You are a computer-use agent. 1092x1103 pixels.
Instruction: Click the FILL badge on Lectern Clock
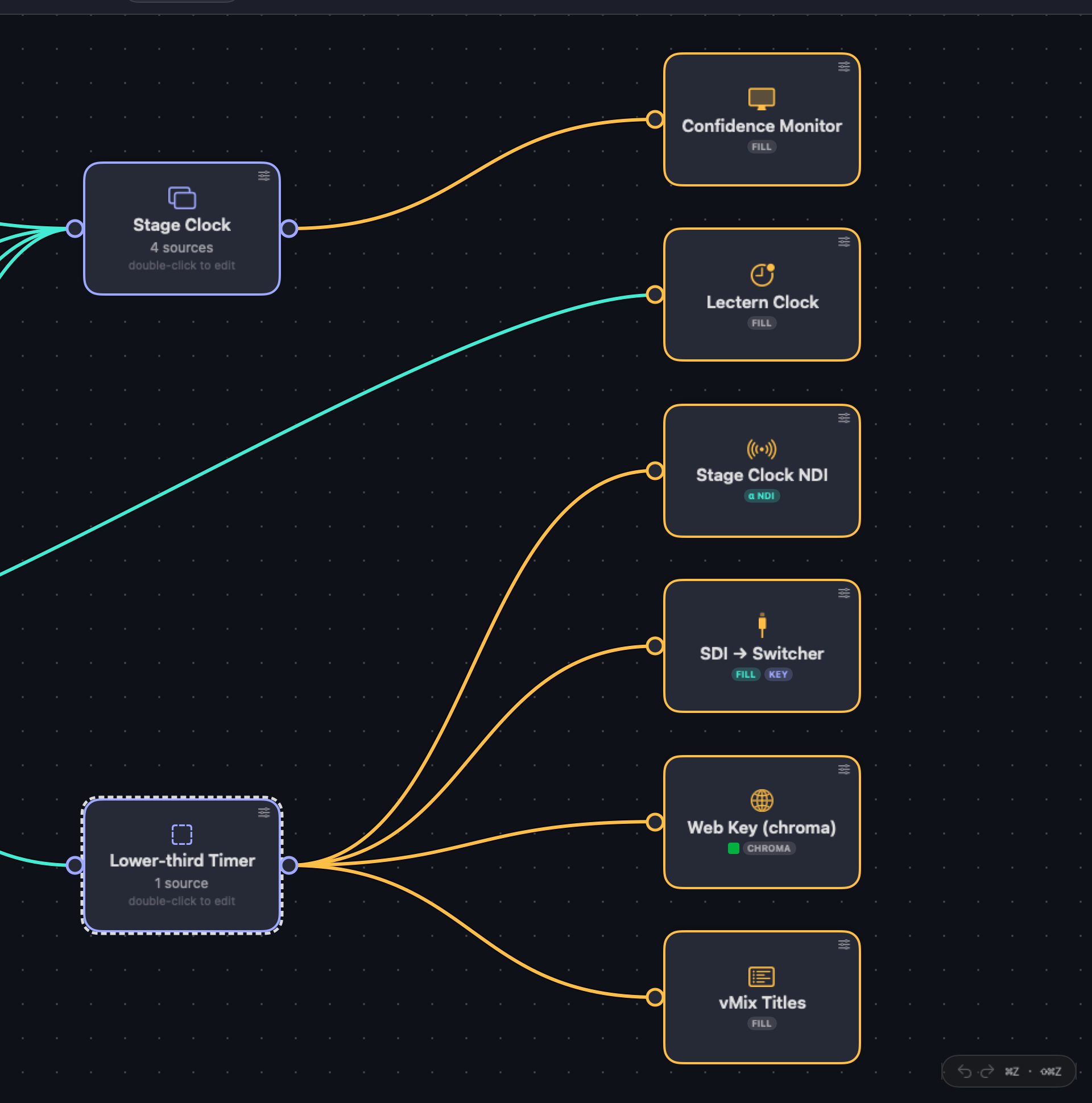762,323
